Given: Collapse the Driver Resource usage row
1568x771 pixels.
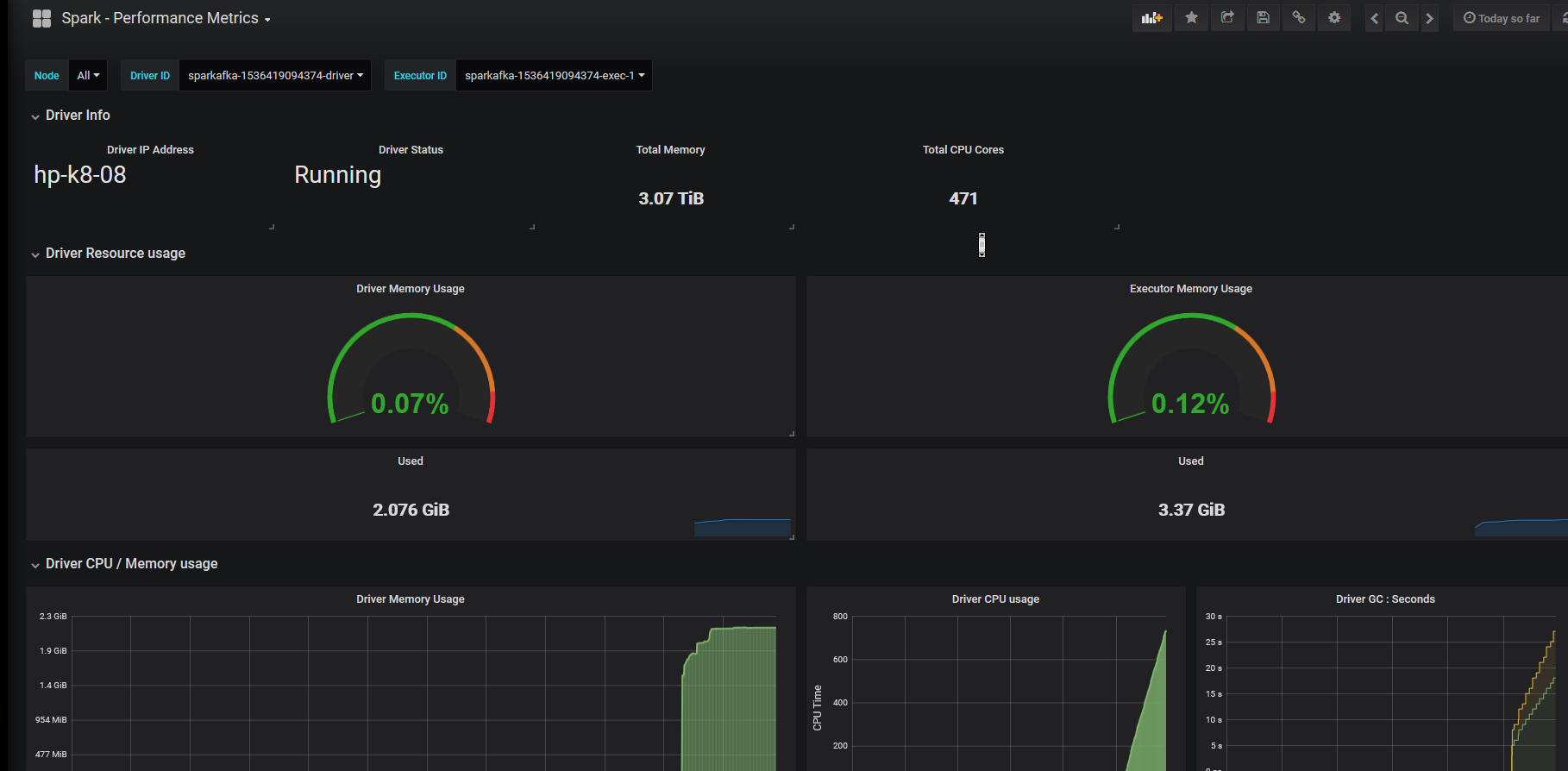Looking at the screenshot, I should pyautogui.click(x=115, y=254).
